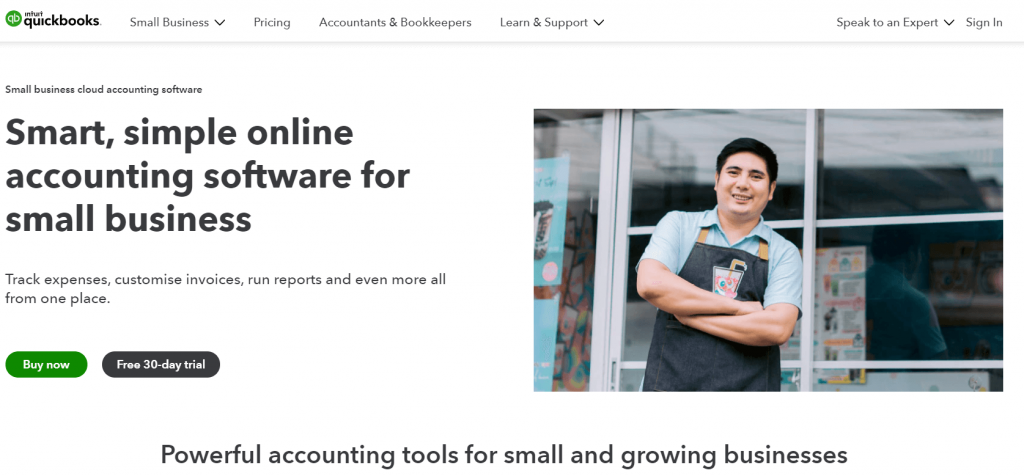Viewport: 1024px width, 476px height.
Task: Click the green Buy now button
Action: 46,364
